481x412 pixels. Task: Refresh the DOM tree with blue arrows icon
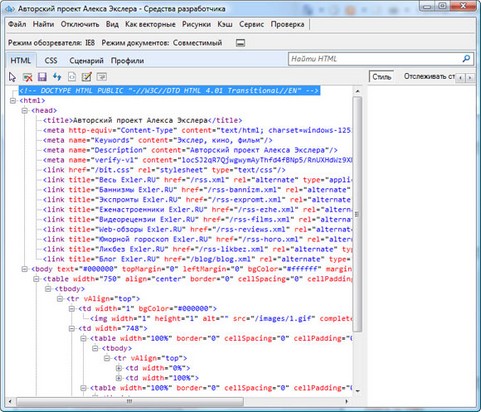(x=57, y=77)
